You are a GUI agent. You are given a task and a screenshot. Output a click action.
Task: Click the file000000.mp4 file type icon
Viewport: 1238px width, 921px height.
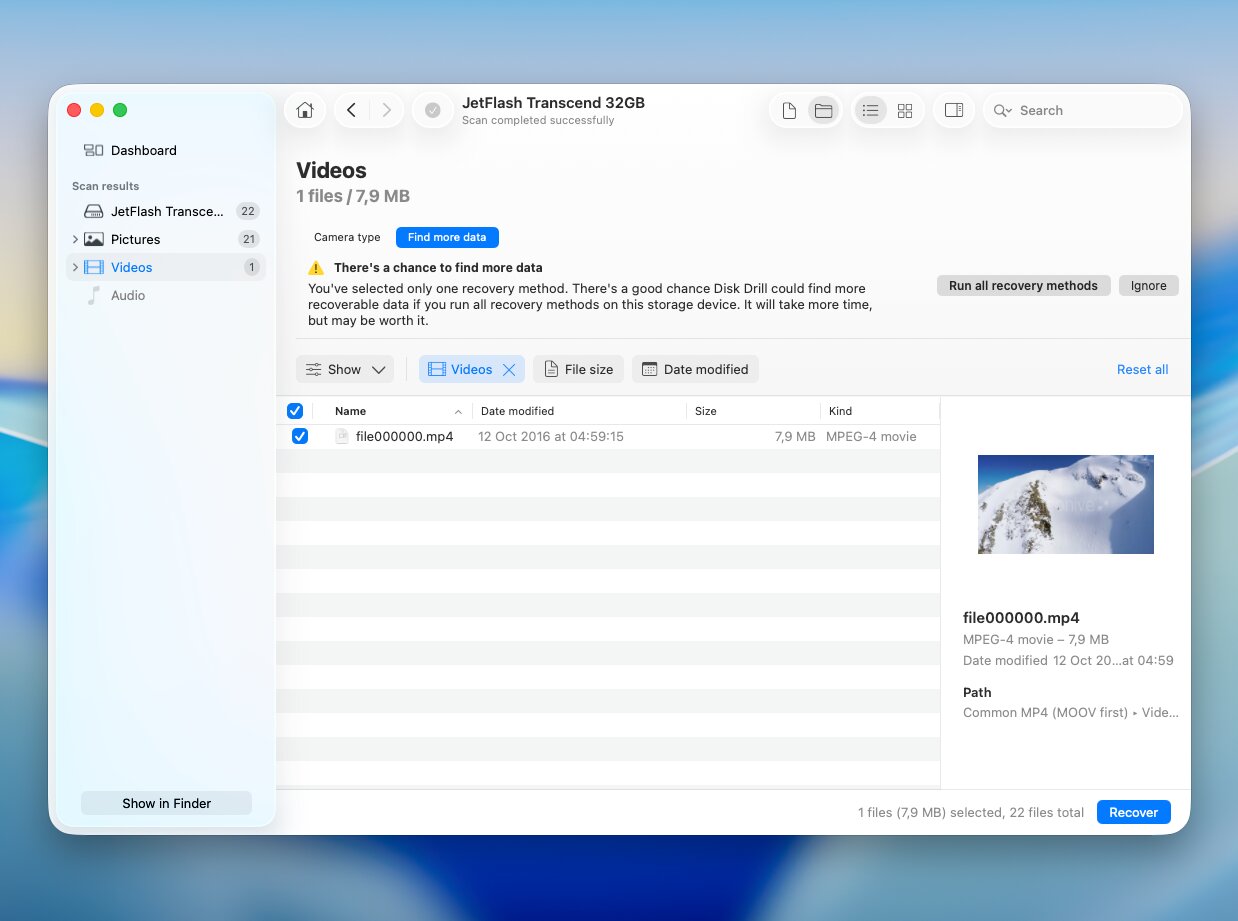point(342,436)
